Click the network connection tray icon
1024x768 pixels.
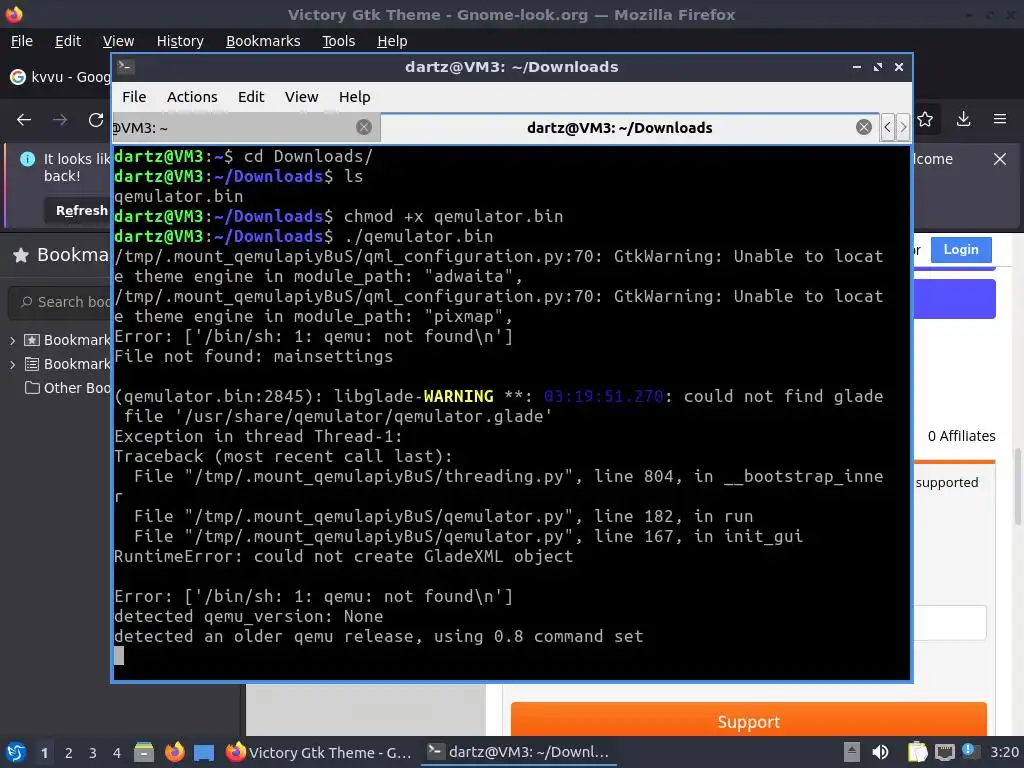tap(944, 752)
